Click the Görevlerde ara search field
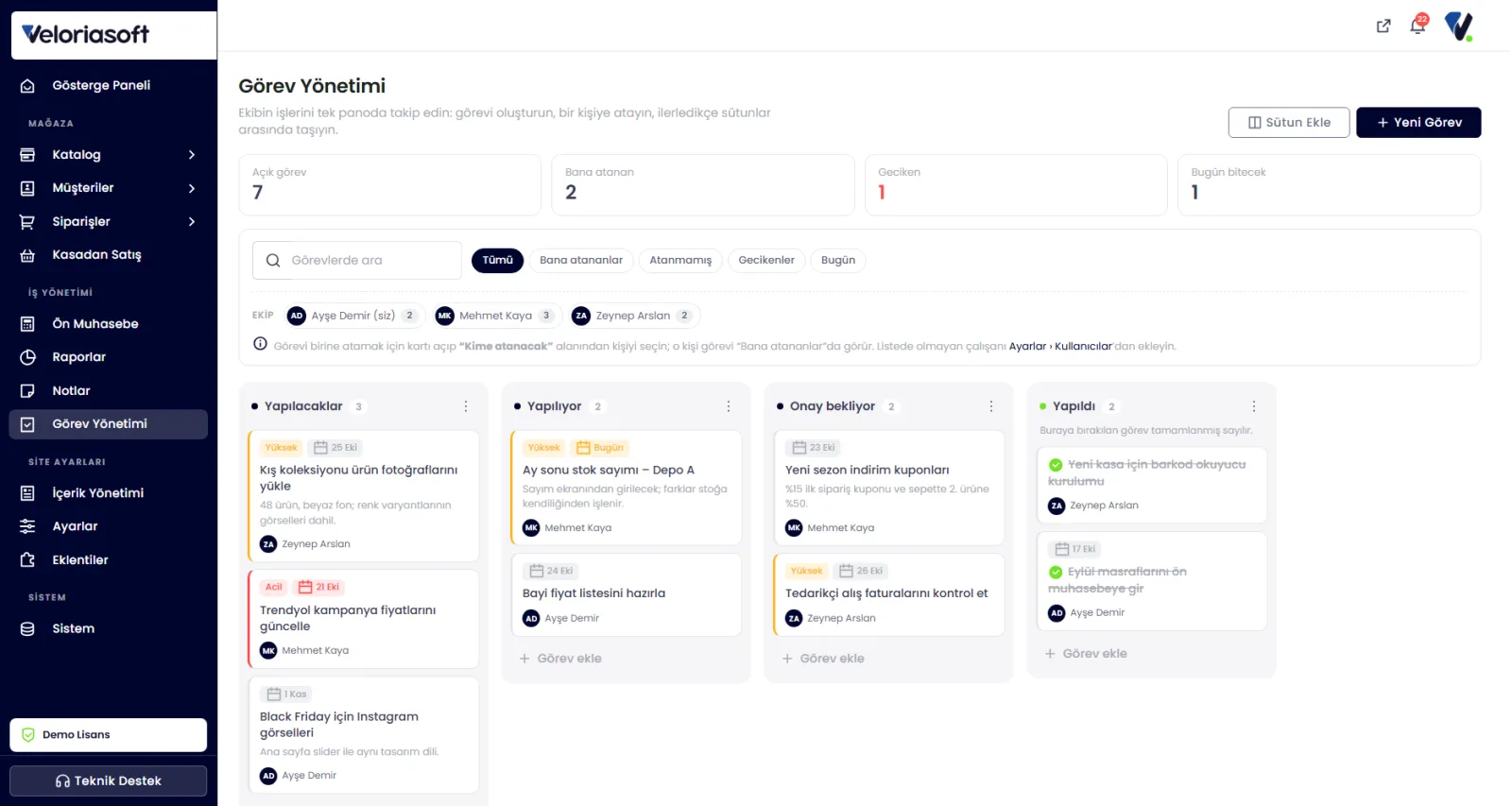 coord(357,261)
